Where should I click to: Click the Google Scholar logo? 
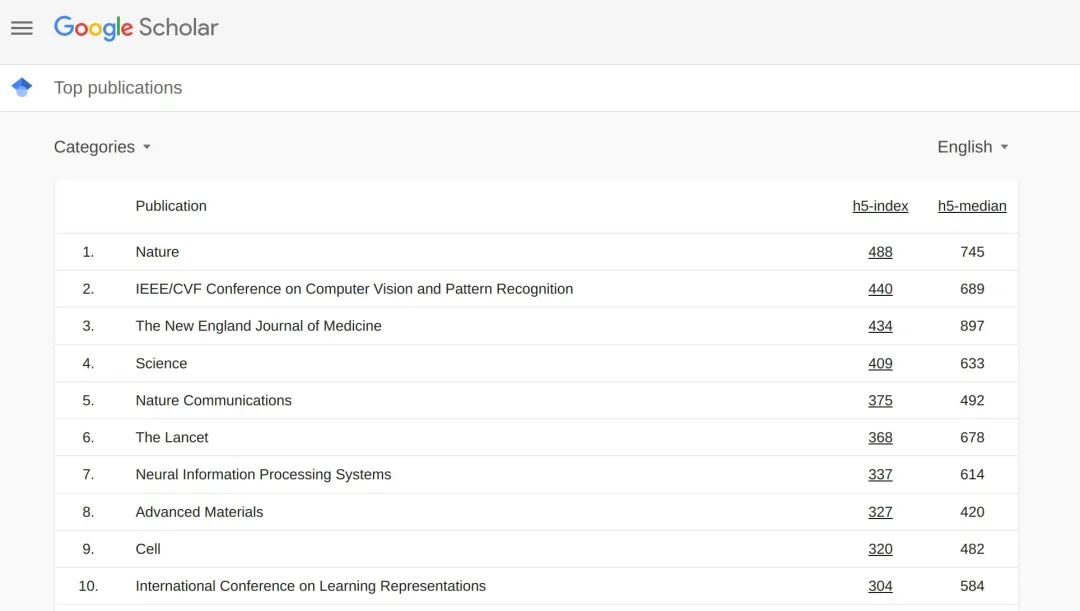point(136,28)
